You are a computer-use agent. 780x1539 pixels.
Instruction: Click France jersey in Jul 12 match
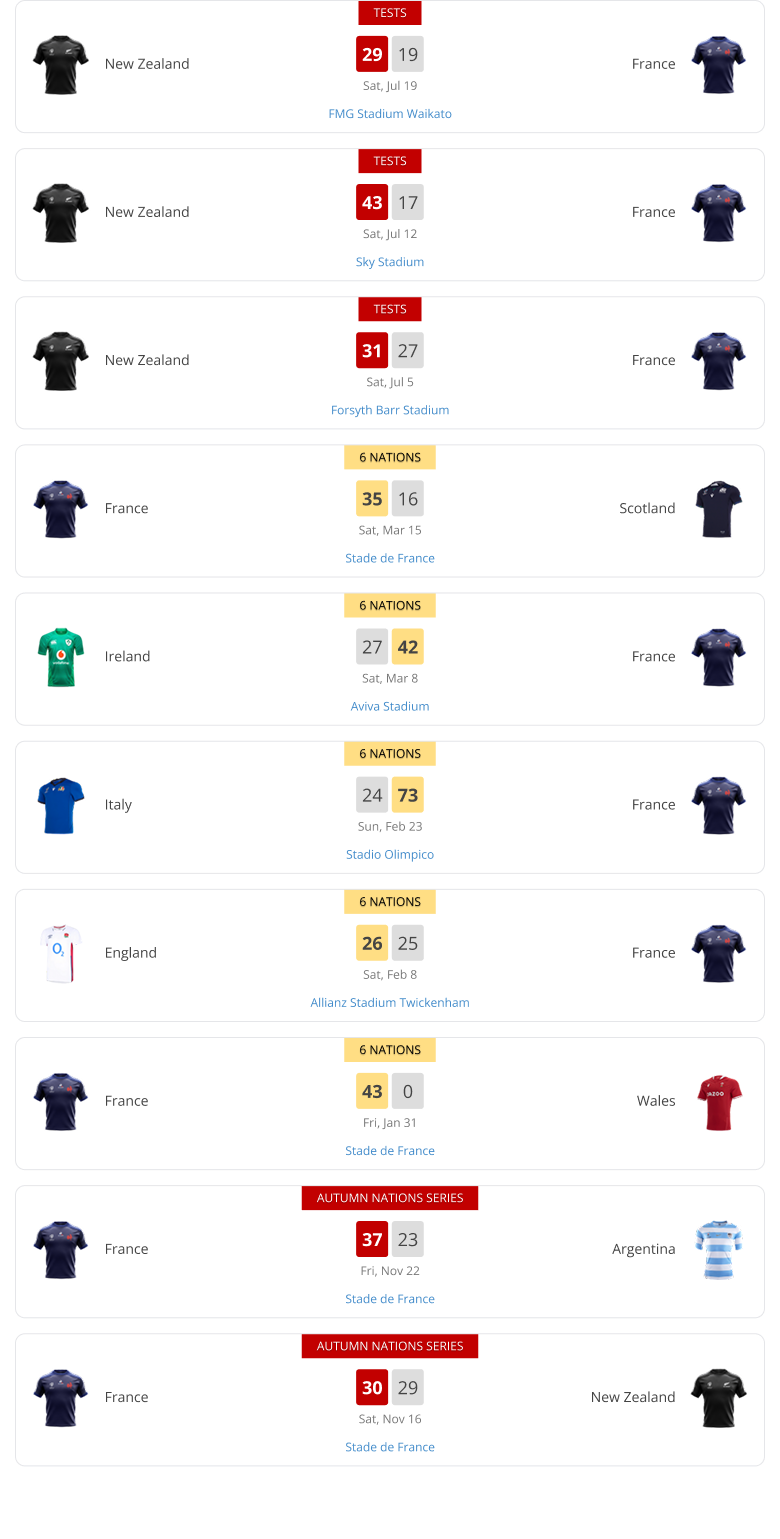719,213
